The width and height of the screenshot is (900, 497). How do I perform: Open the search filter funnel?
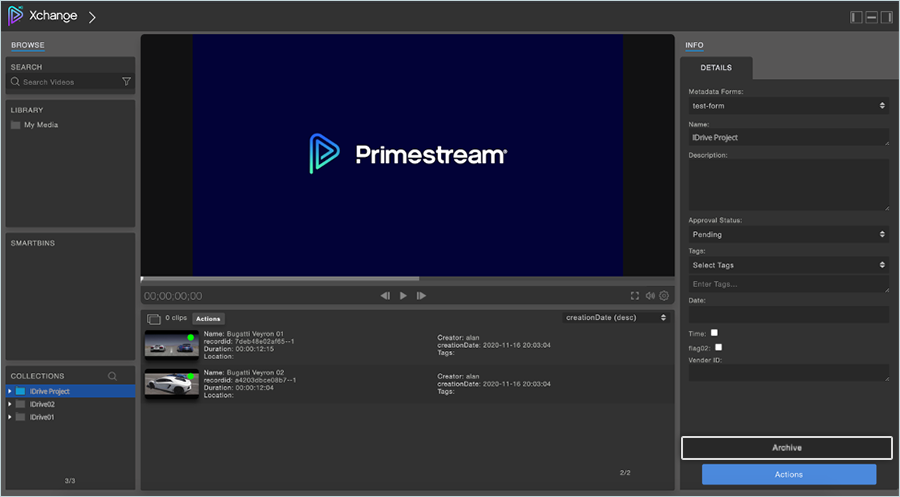point(126,81)
